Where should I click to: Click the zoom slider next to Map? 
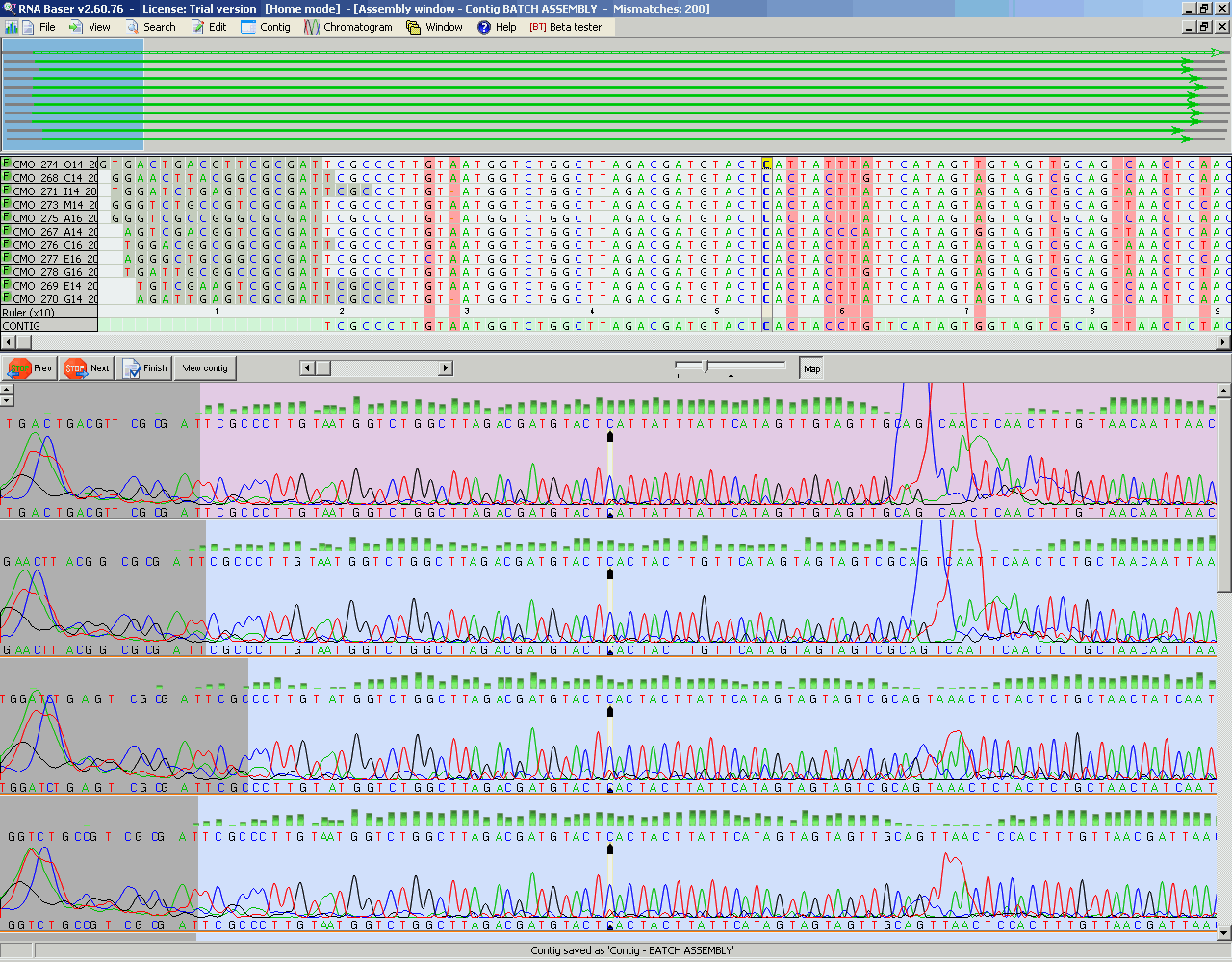pos(730,367)
